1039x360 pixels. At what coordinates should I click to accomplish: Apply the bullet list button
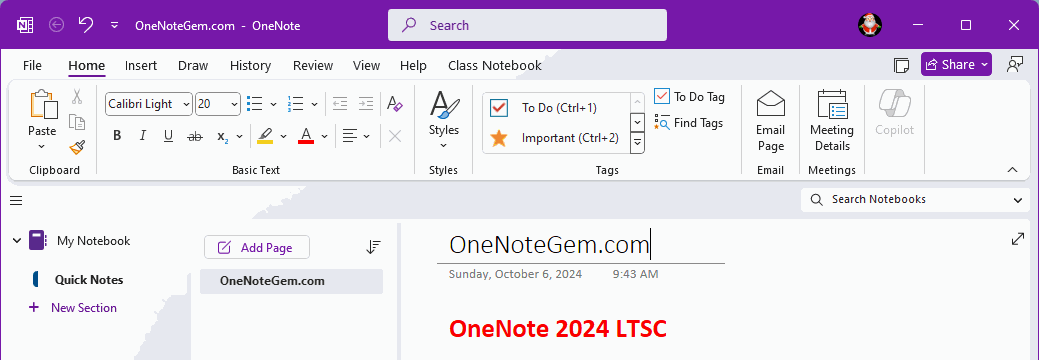pos(254,104)
